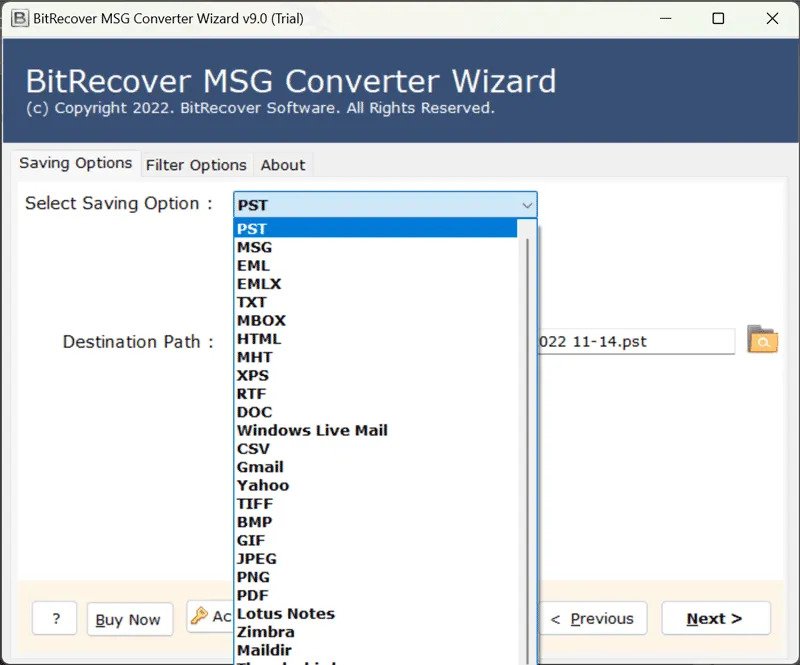This screenshot has width=800, height=665.
Task: Choose Yahoo as the saving option
Action: [x=376, y=485]
